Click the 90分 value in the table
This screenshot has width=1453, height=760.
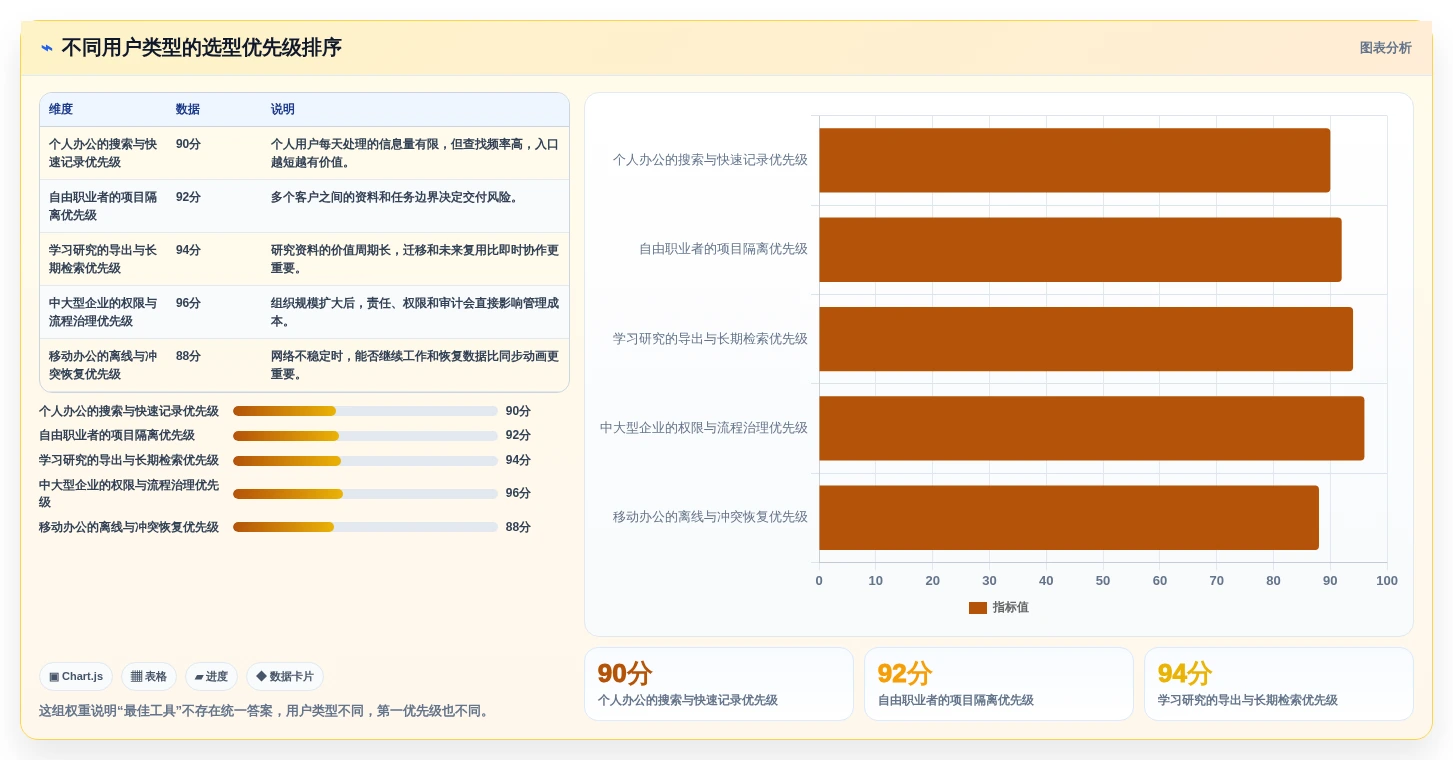(188, 144)
